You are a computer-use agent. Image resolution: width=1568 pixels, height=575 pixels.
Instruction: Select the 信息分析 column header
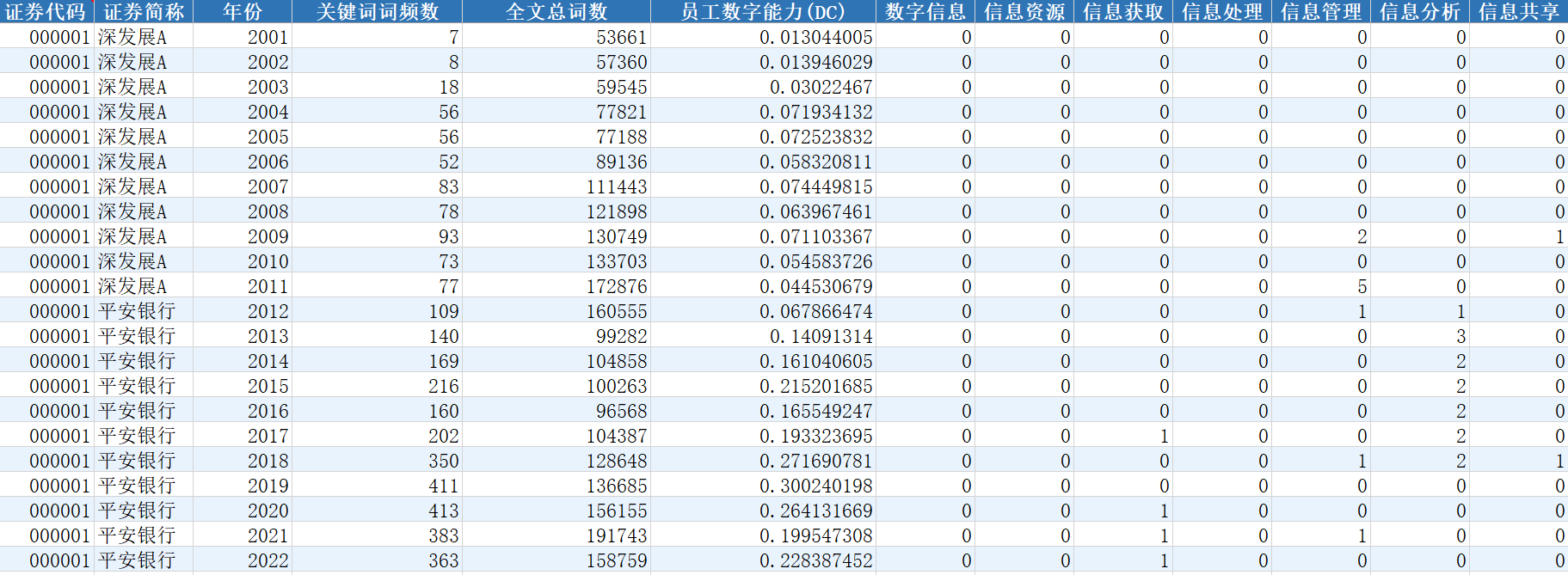[x=1420, y=11]
